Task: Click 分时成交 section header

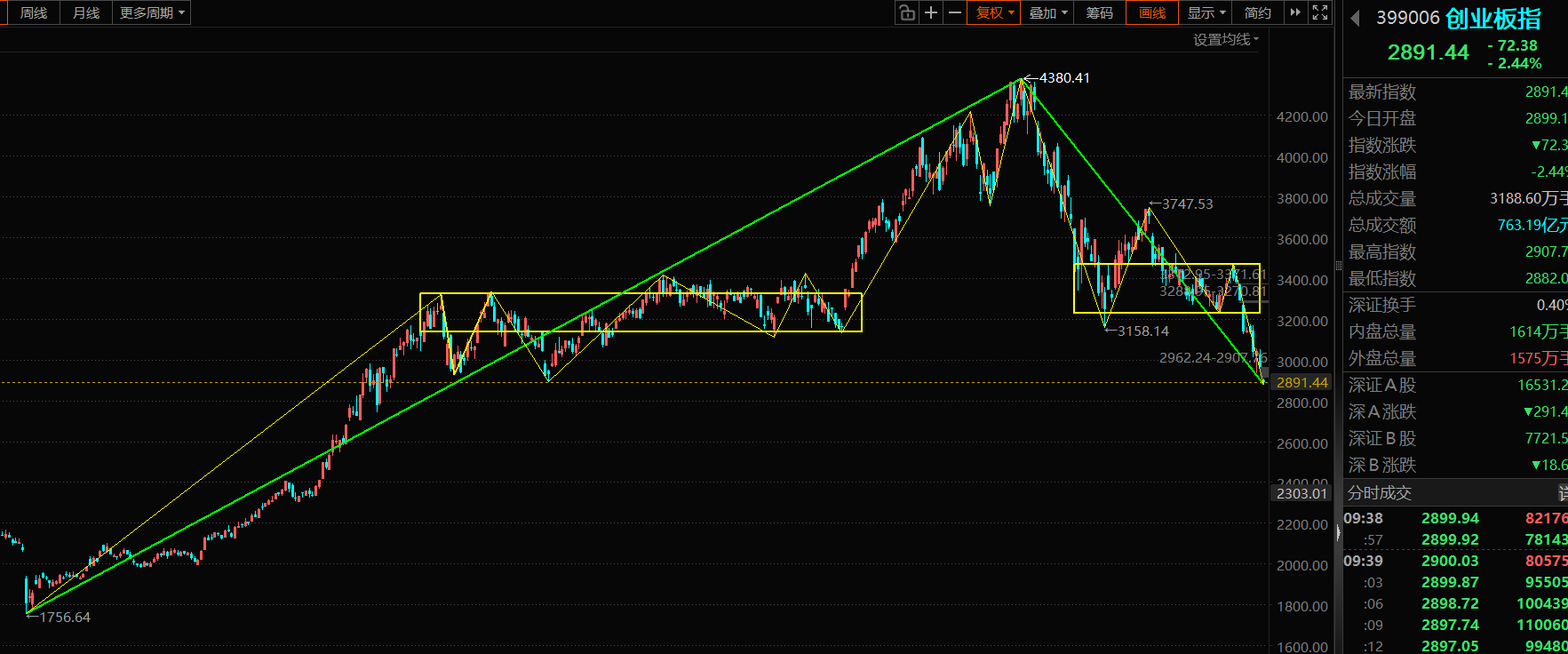Action: pos(1379,492)
